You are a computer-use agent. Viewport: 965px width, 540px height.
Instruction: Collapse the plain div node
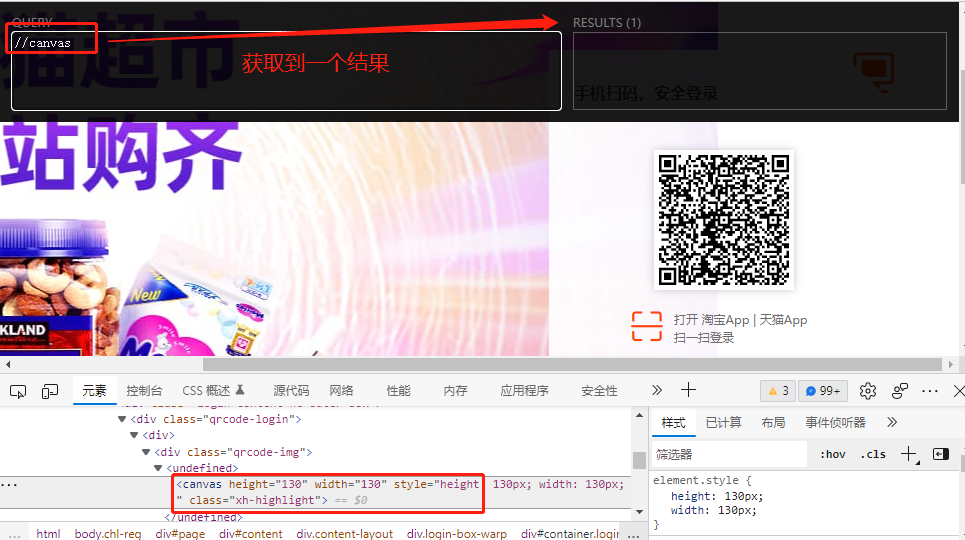point(134,435)
